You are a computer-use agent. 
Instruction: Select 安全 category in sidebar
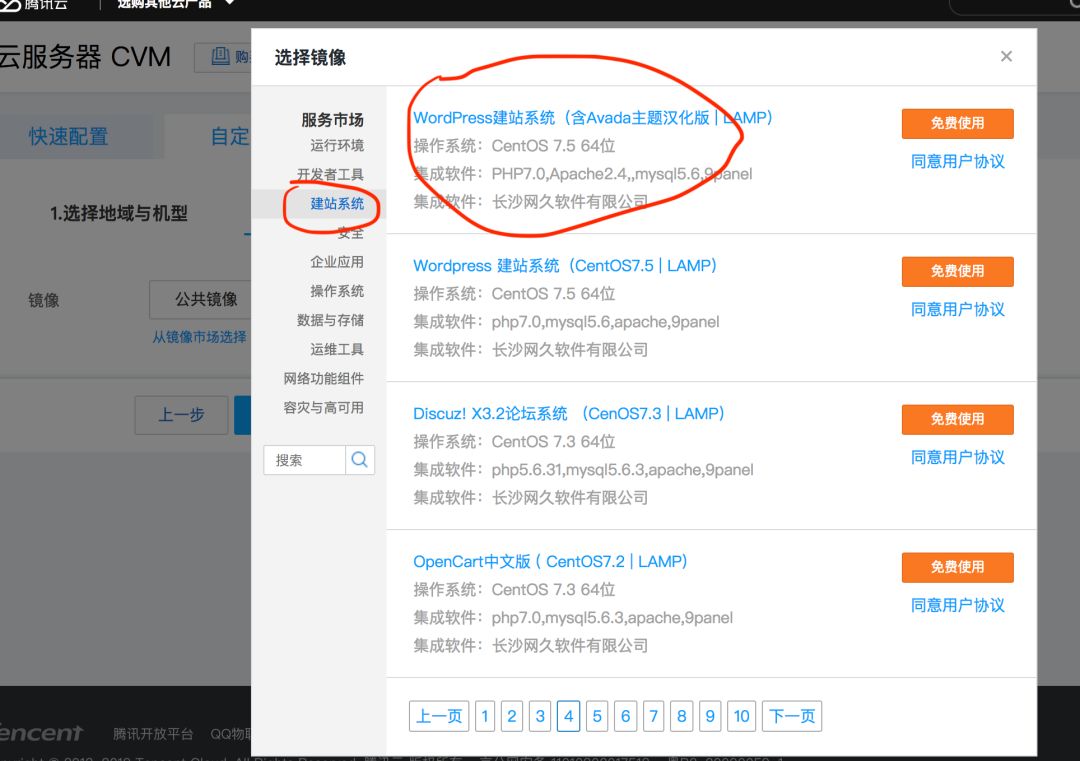[351, 233]
